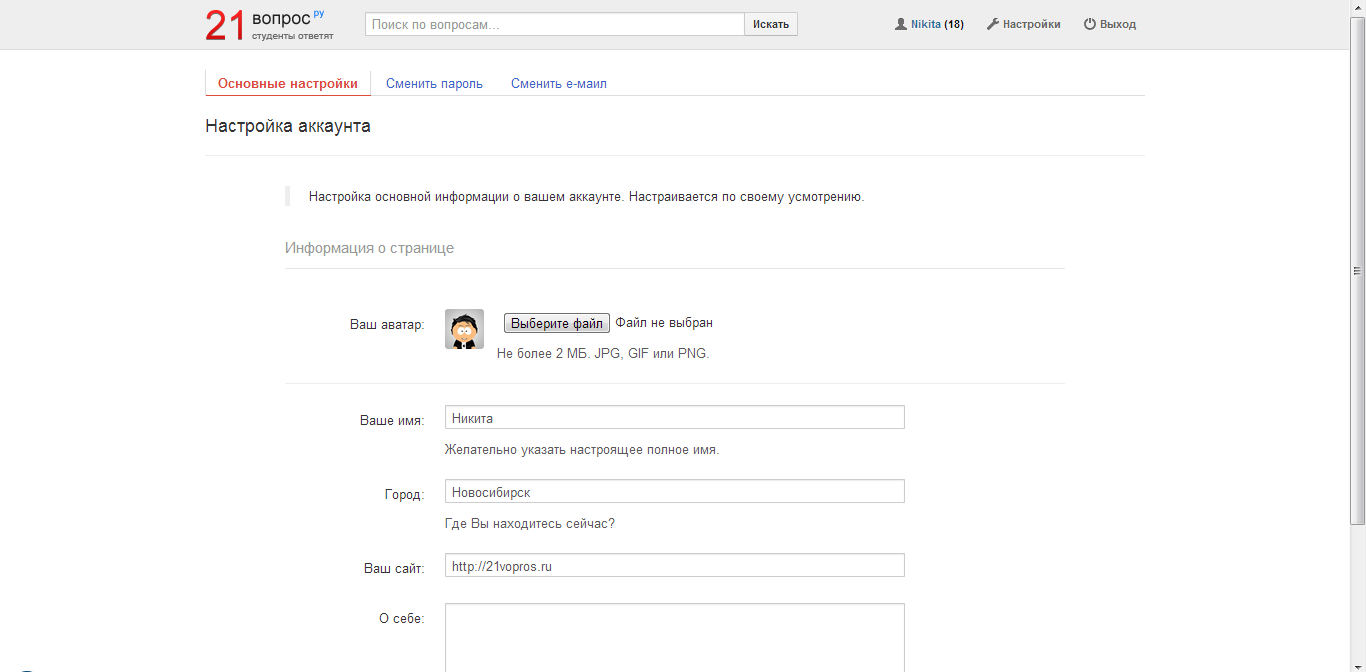Click the wrench icon for Настройки
The width and height of the screenshot is (1366, 672).
point(993,24)
